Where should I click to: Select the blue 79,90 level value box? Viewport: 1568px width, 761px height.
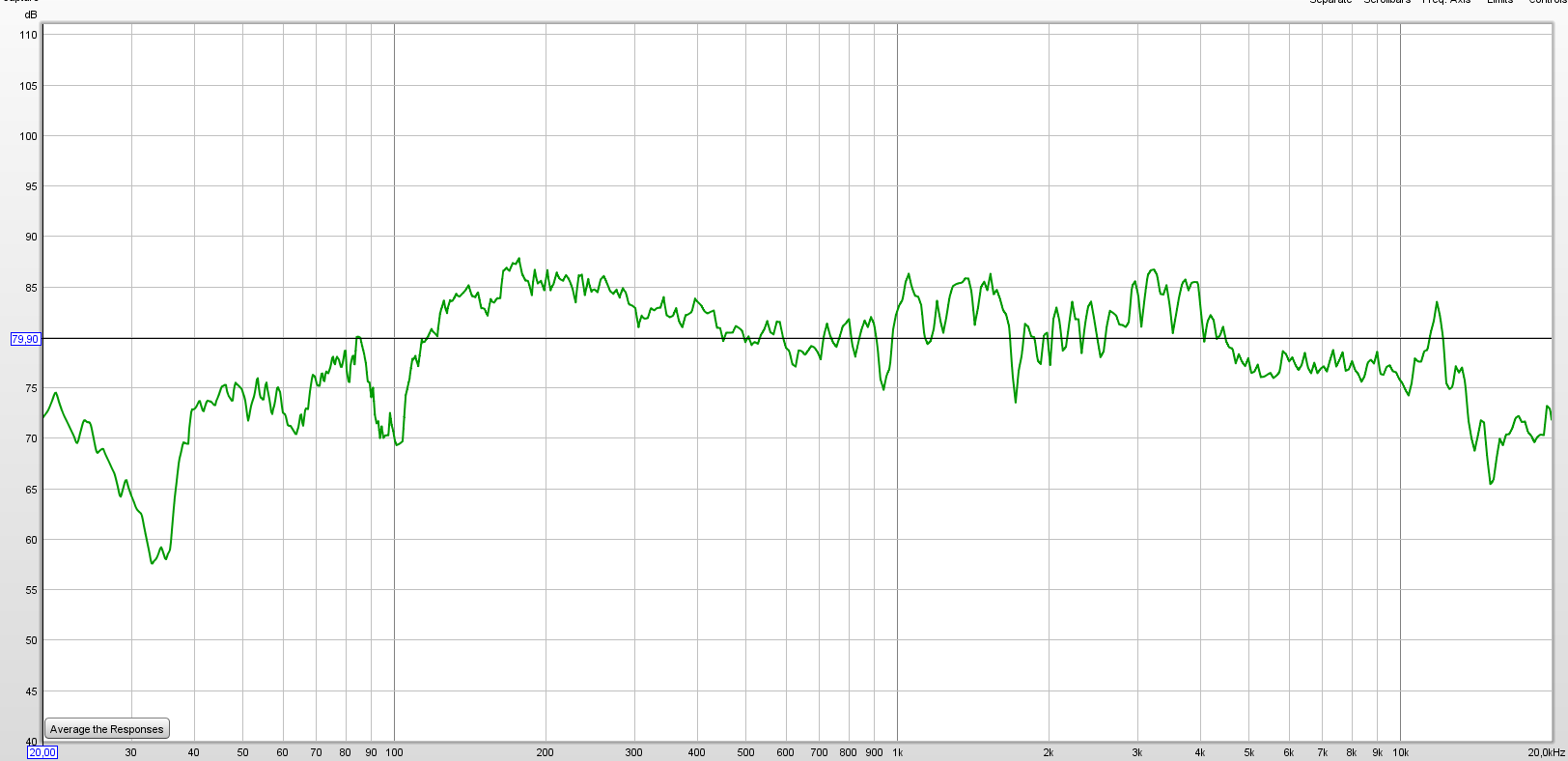coord(25,339)
